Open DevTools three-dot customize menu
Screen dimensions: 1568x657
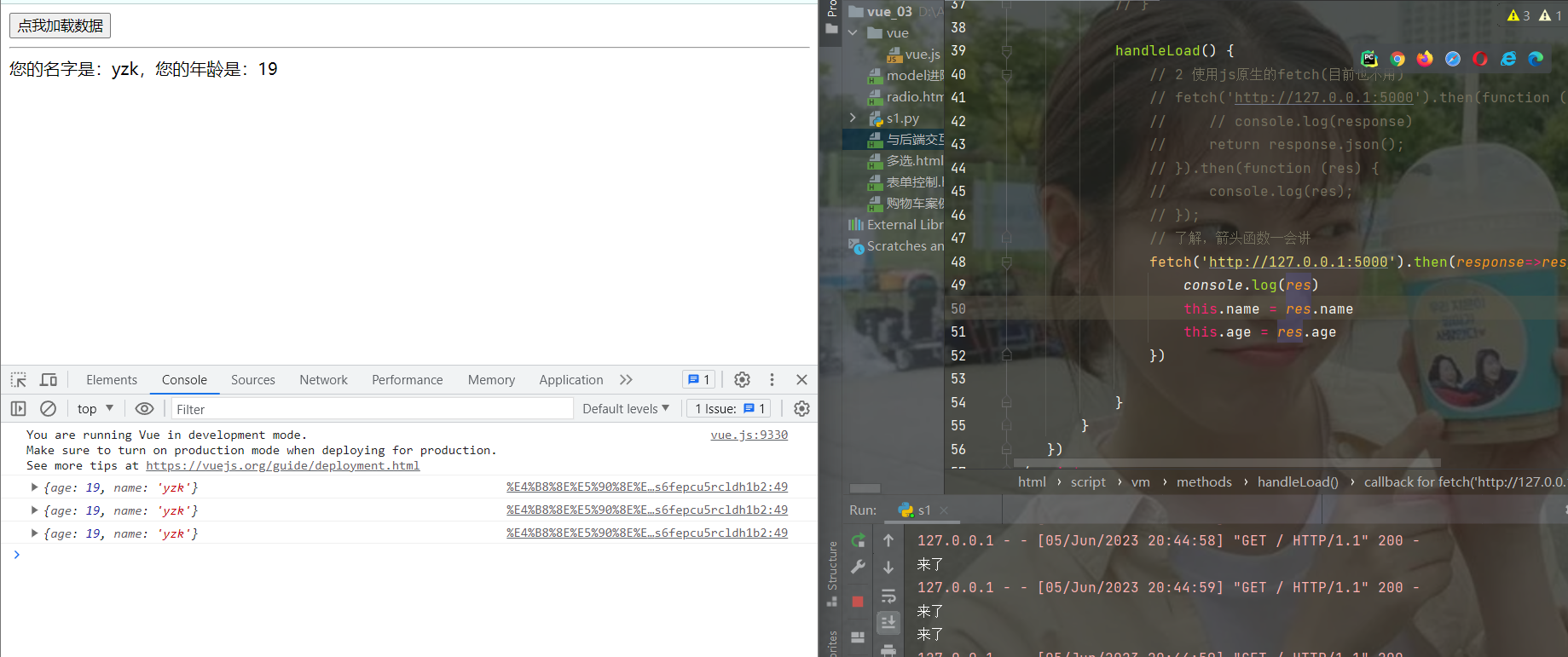point(772,380)
